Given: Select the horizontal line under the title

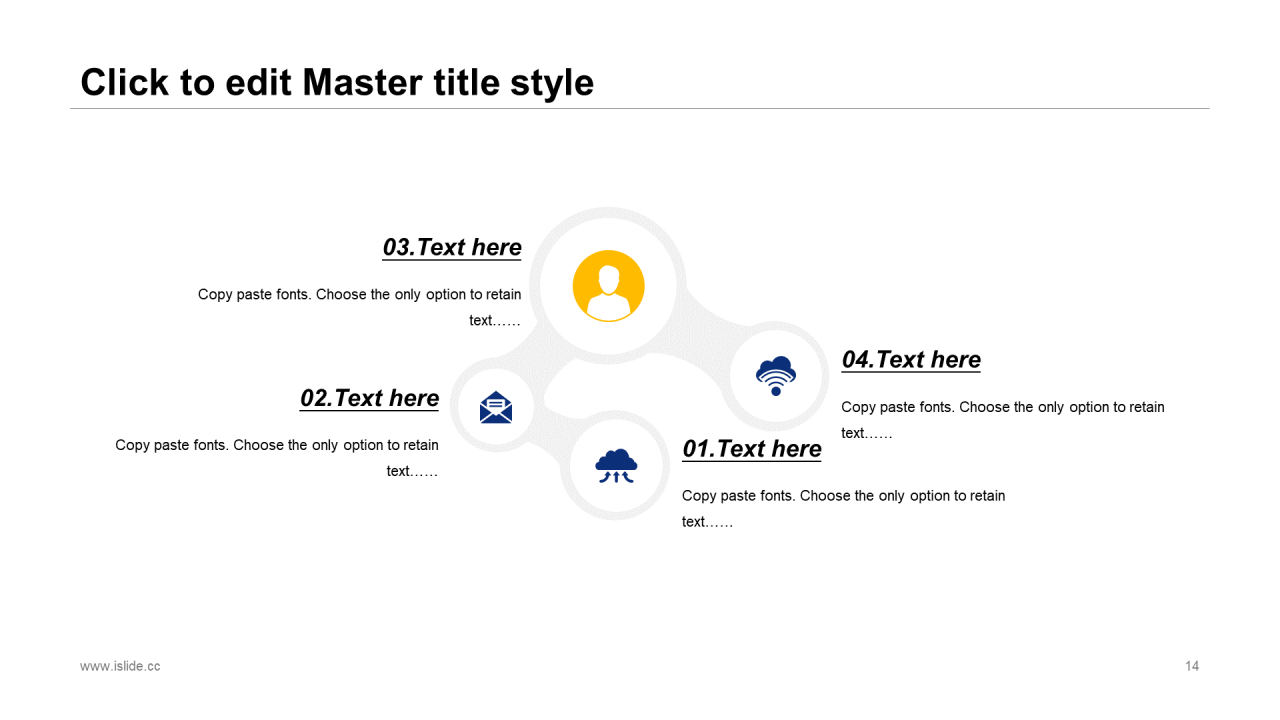Looking at the screenshot, I should (640, 108).
